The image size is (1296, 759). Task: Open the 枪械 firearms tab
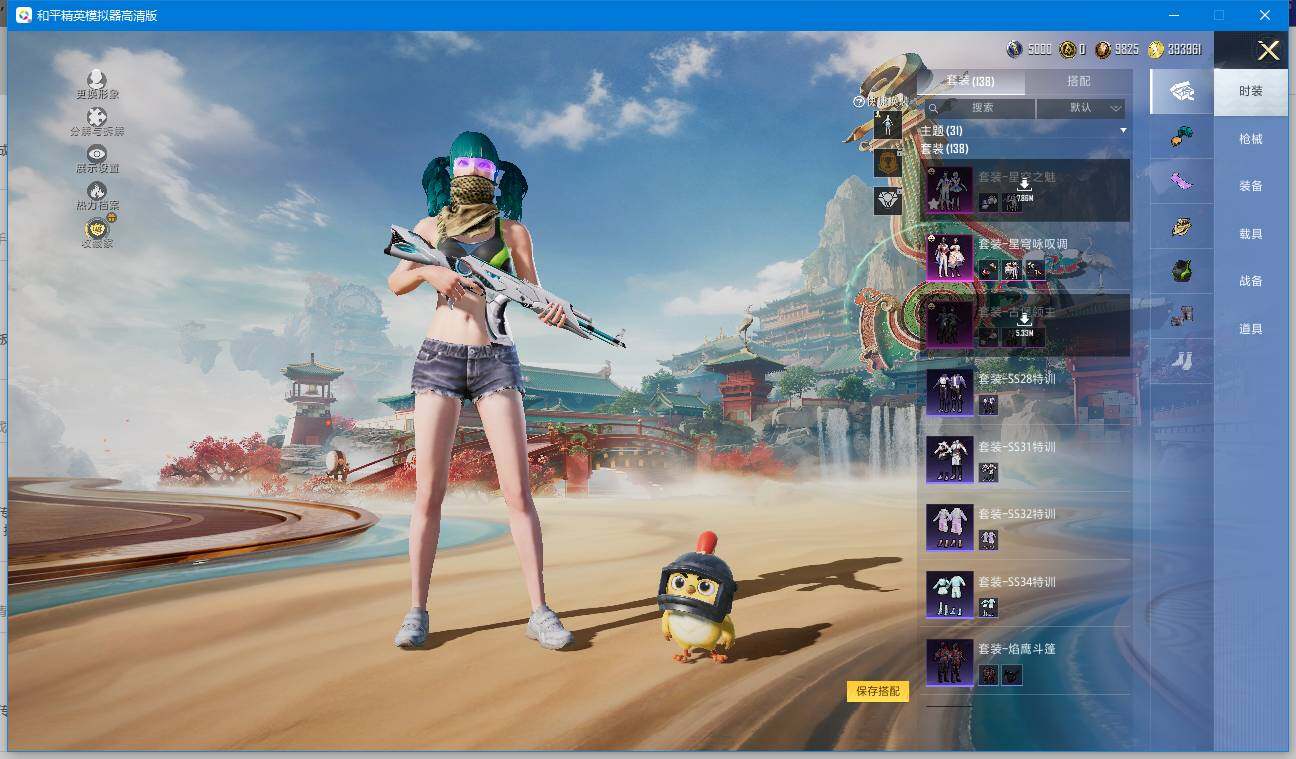point(1251,139)
